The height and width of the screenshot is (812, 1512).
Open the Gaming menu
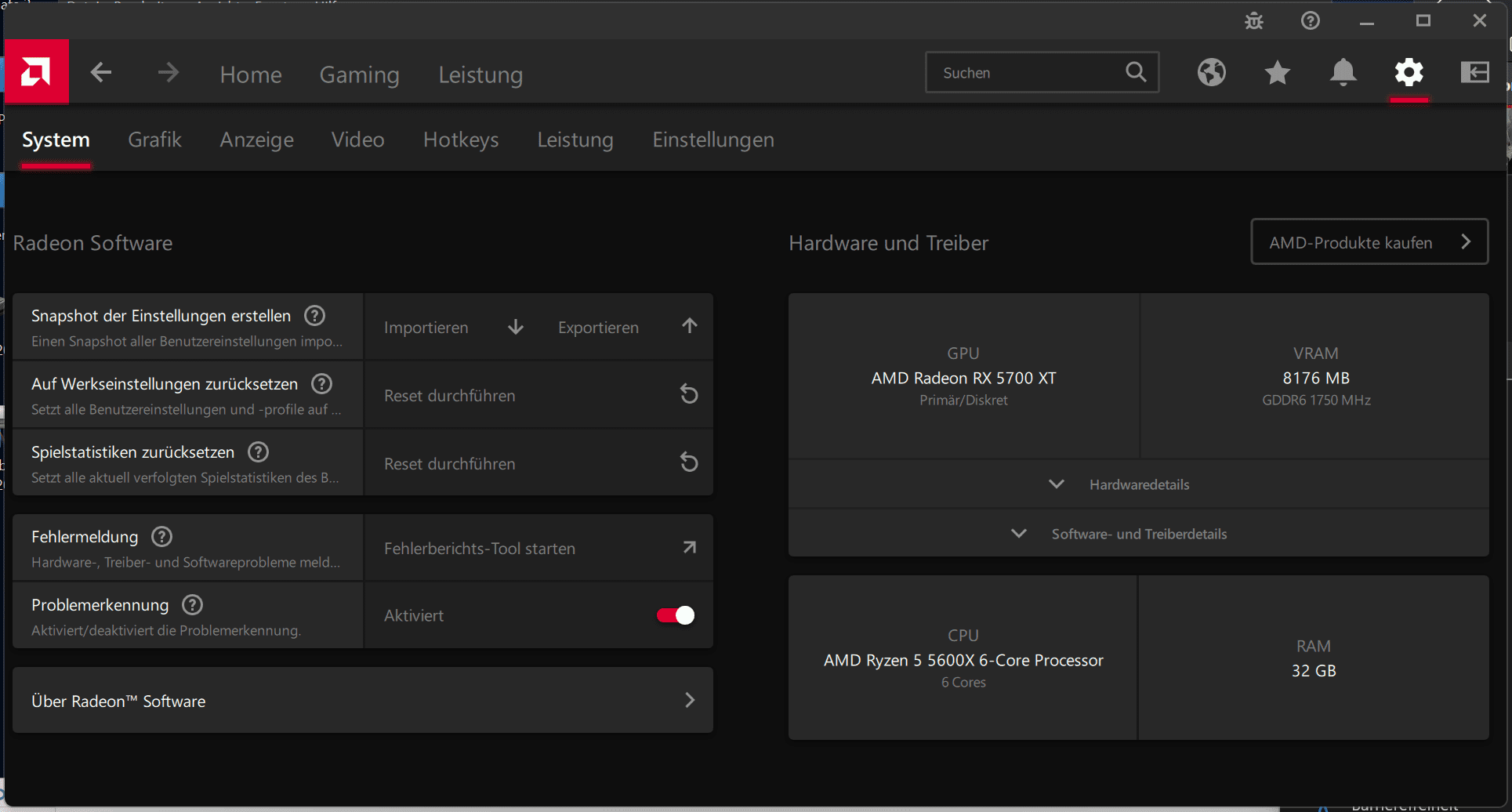(x=359, y=74)
